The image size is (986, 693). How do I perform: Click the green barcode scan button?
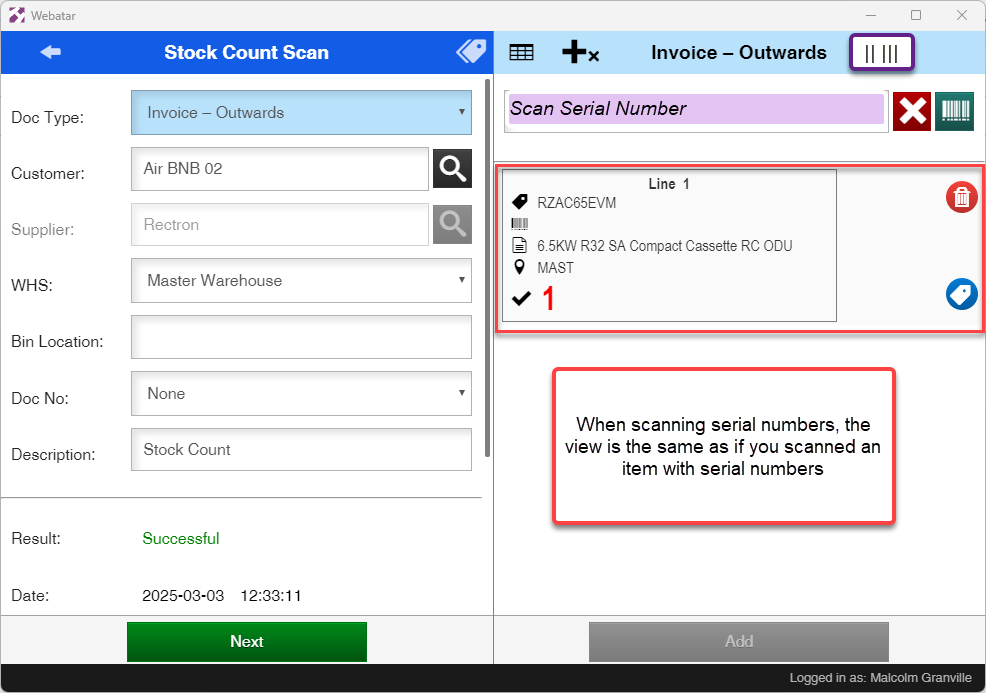tap(955, 111)
